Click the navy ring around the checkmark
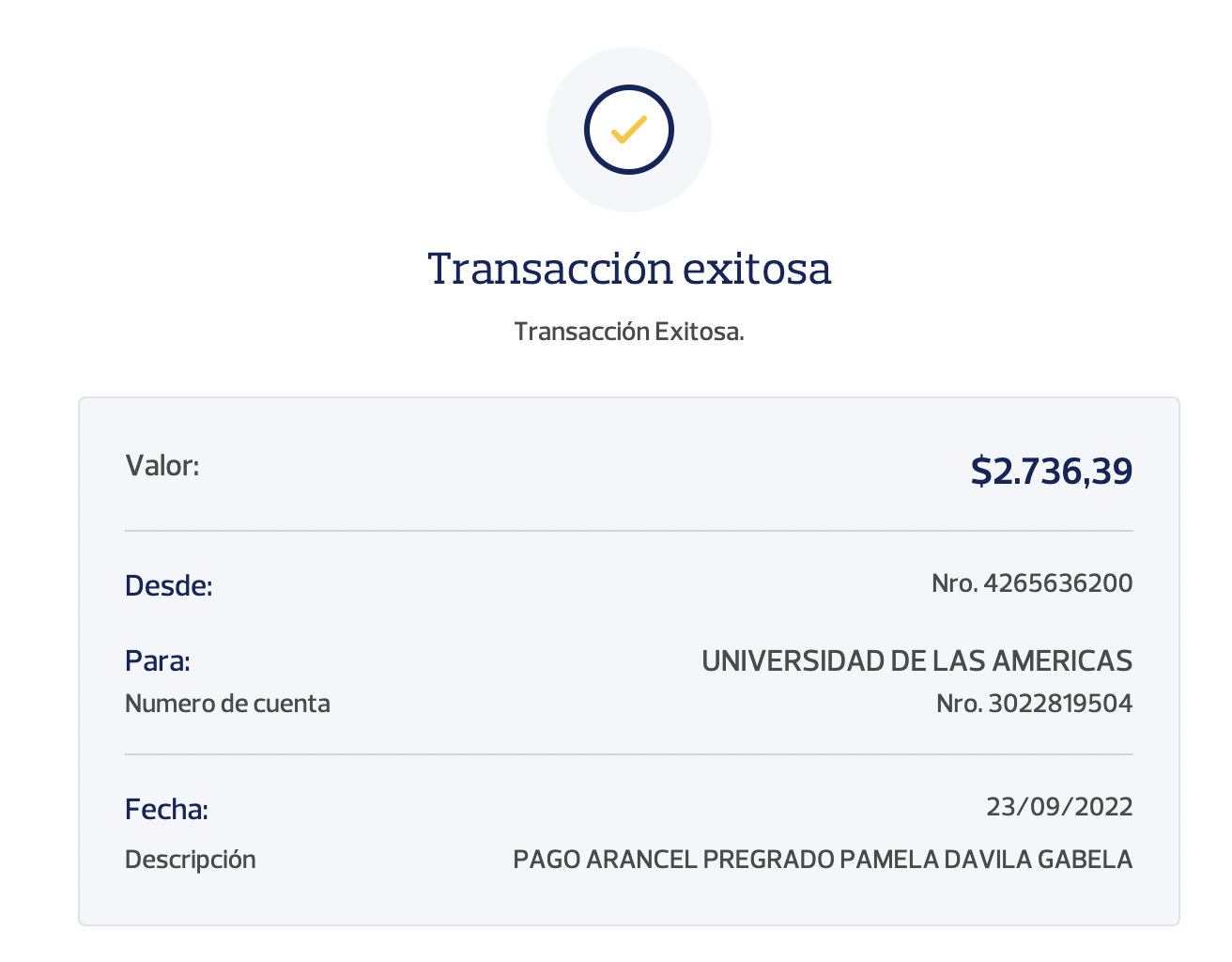 click(x=629, y=87)
